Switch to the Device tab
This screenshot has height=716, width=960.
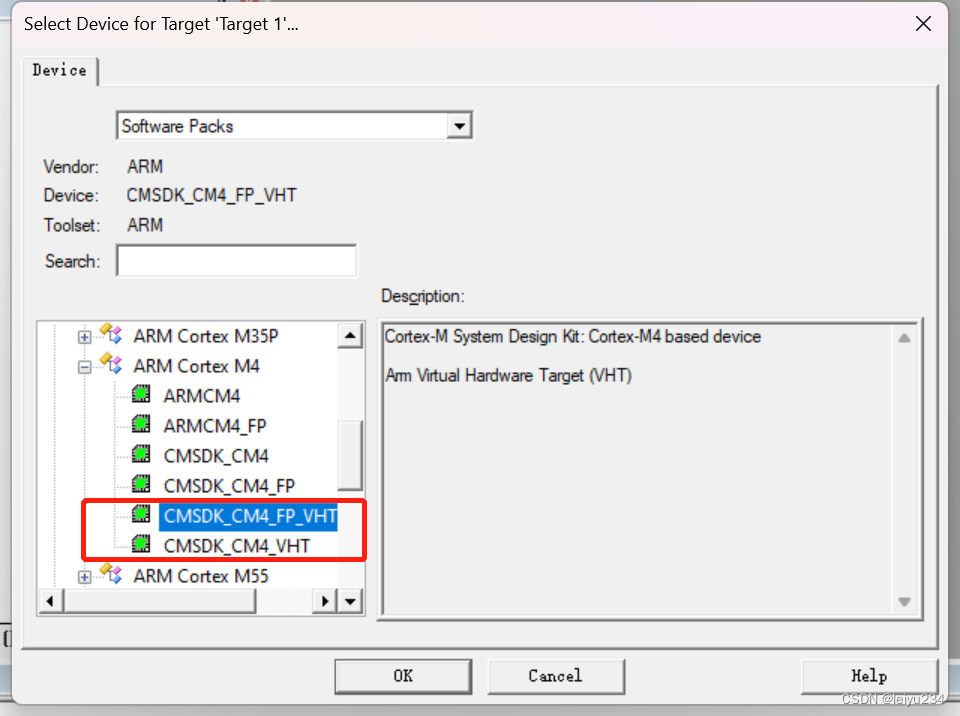[x=59, y=71]
